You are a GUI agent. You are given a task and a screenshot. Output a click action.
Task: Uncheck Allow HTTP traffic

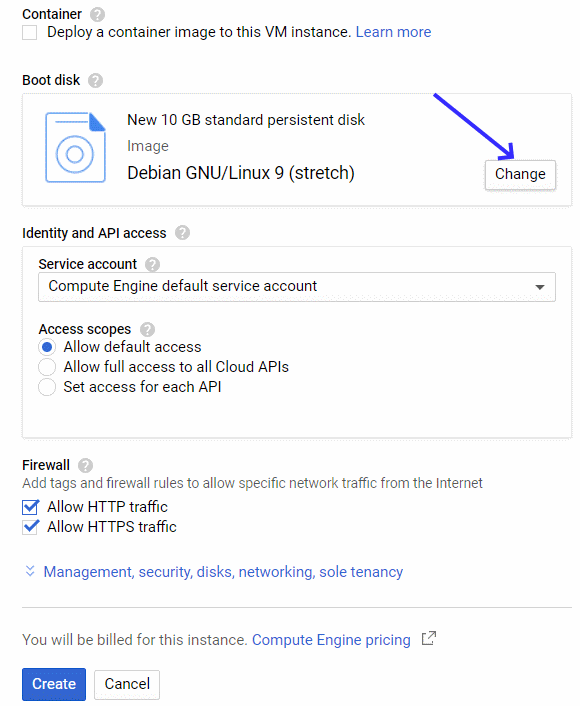tap(31, 507)
